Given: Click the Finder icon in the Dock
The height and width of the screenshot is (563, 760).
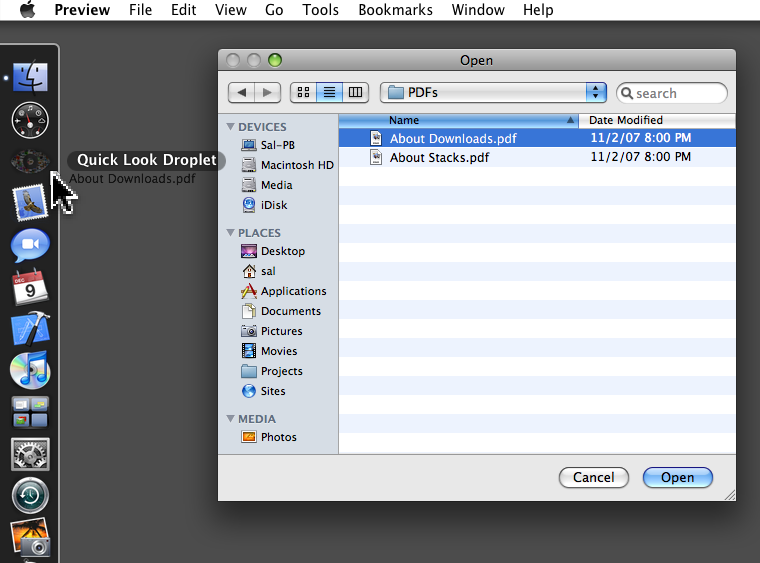Looking at the screenshot, I should (30, 76).
